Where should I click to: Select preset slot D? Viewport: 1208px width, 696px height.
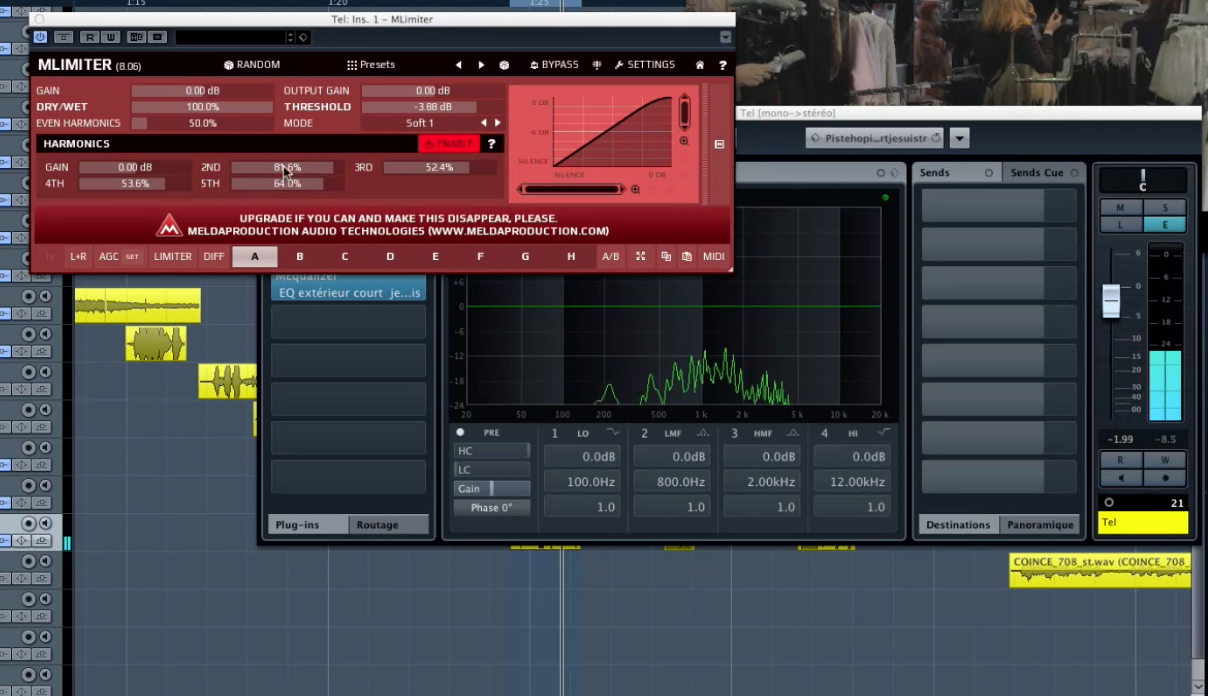(x=390, y=257)
